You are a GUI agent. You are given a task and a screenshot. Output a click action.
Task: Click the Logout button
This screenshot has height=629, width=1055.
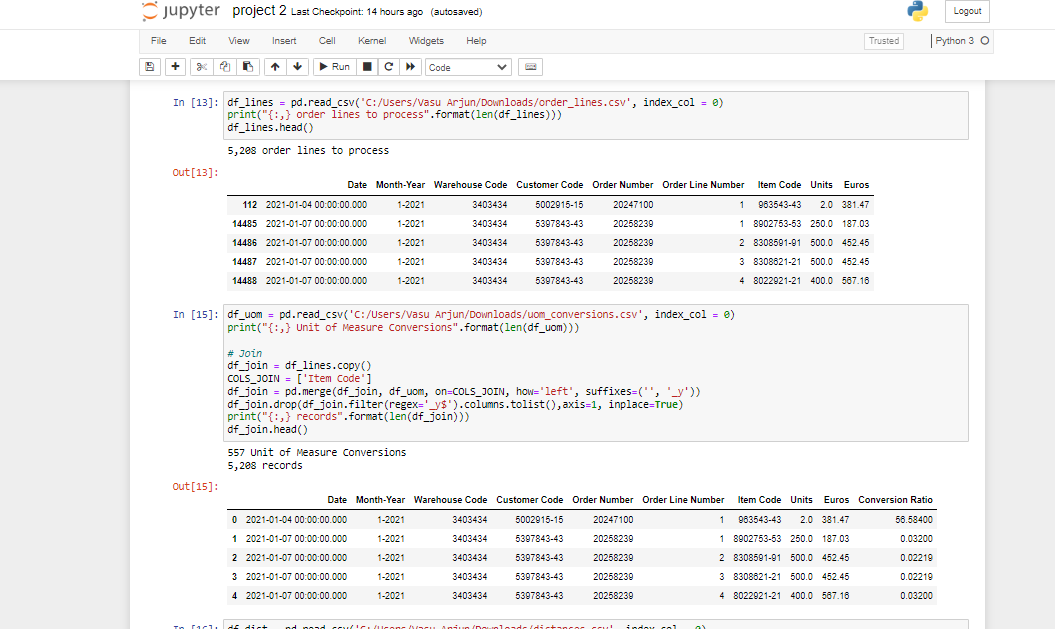968,11
